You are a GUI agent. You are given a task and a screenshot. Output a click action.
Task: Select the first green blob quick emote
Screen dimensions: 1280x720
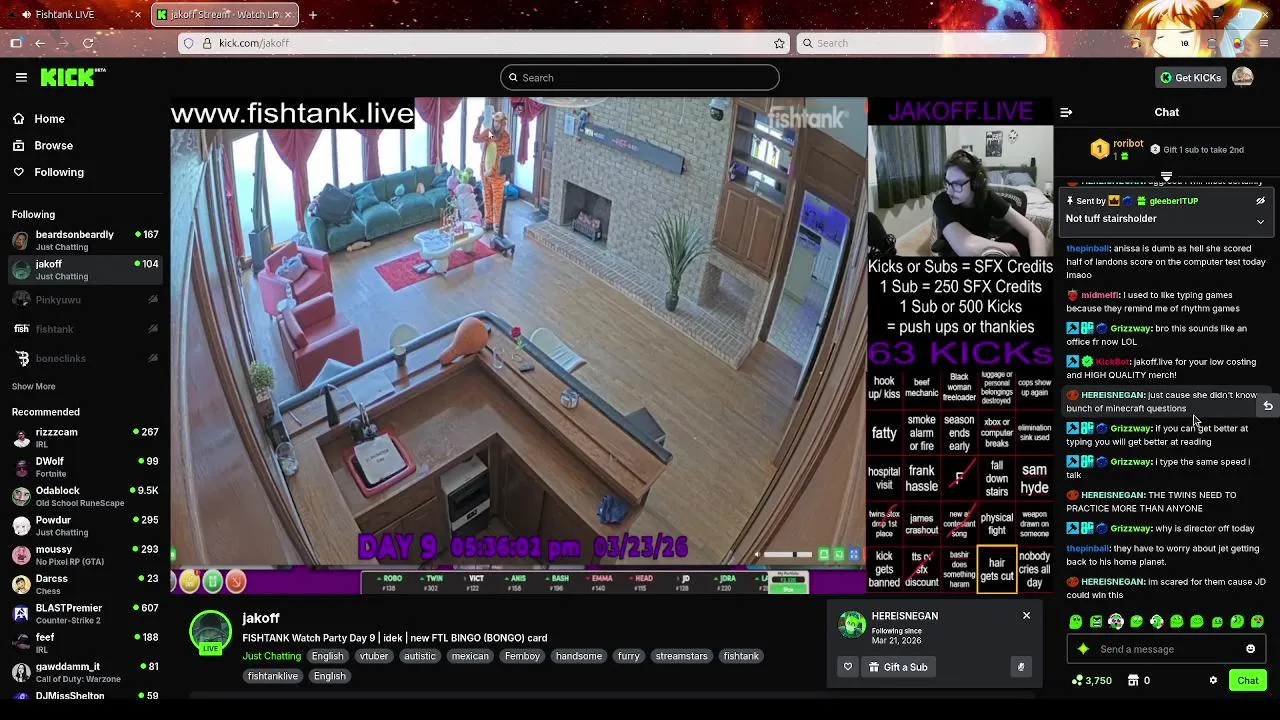click(1076, 622)
